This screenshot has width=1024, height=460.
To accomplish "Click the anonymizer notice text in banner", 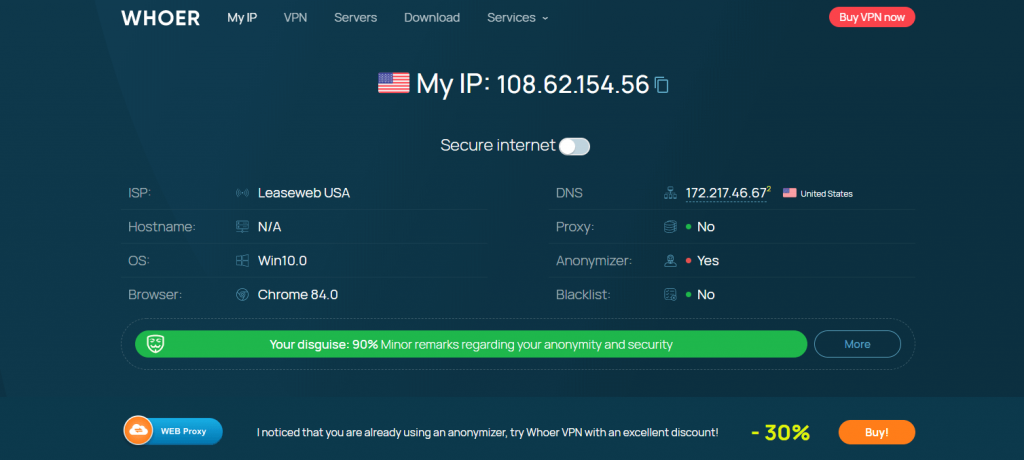I will point(488,433).
